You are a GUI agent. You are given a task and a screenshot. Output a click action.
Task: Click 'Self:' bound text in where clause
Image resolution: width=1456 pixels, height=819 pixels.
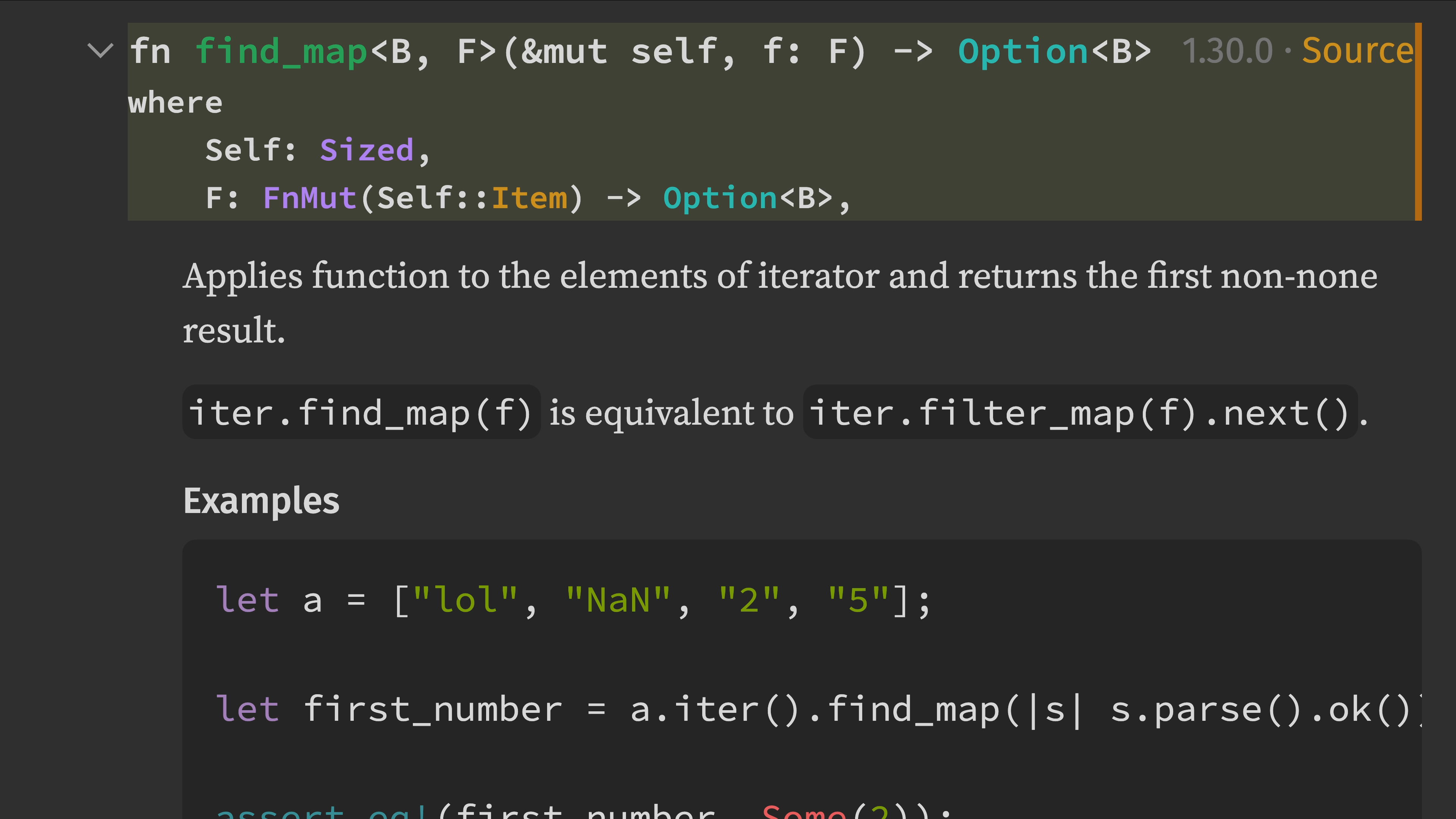(250, 151)
